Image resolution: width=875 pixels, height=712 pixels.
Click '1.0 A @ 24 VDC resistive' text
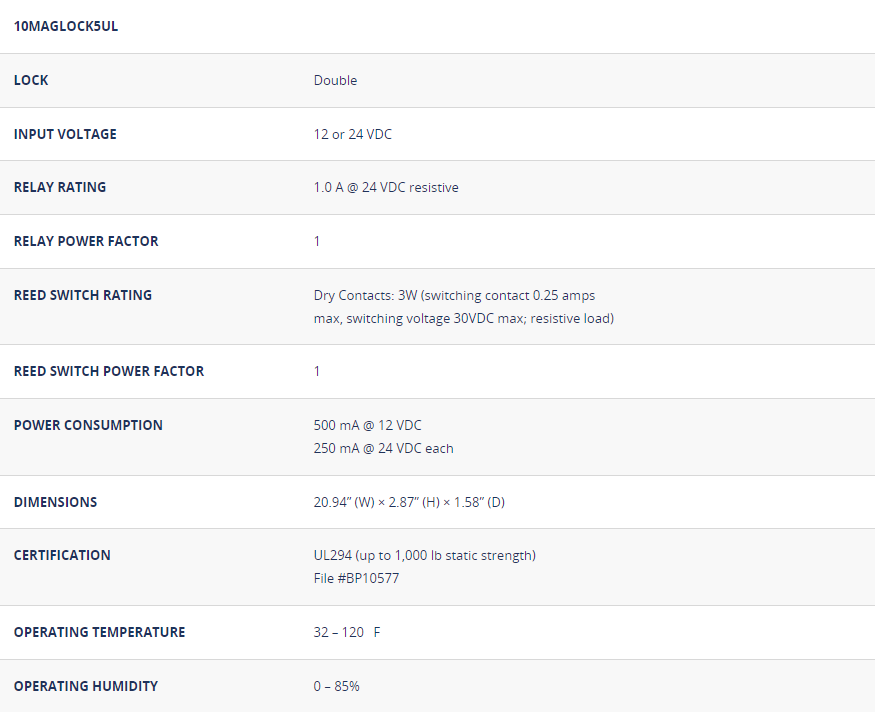coord(386,187)
